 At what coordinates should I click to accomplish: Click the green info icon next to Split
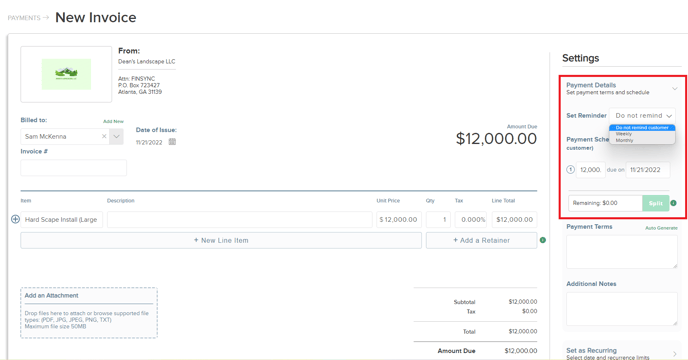click(674, 203)
